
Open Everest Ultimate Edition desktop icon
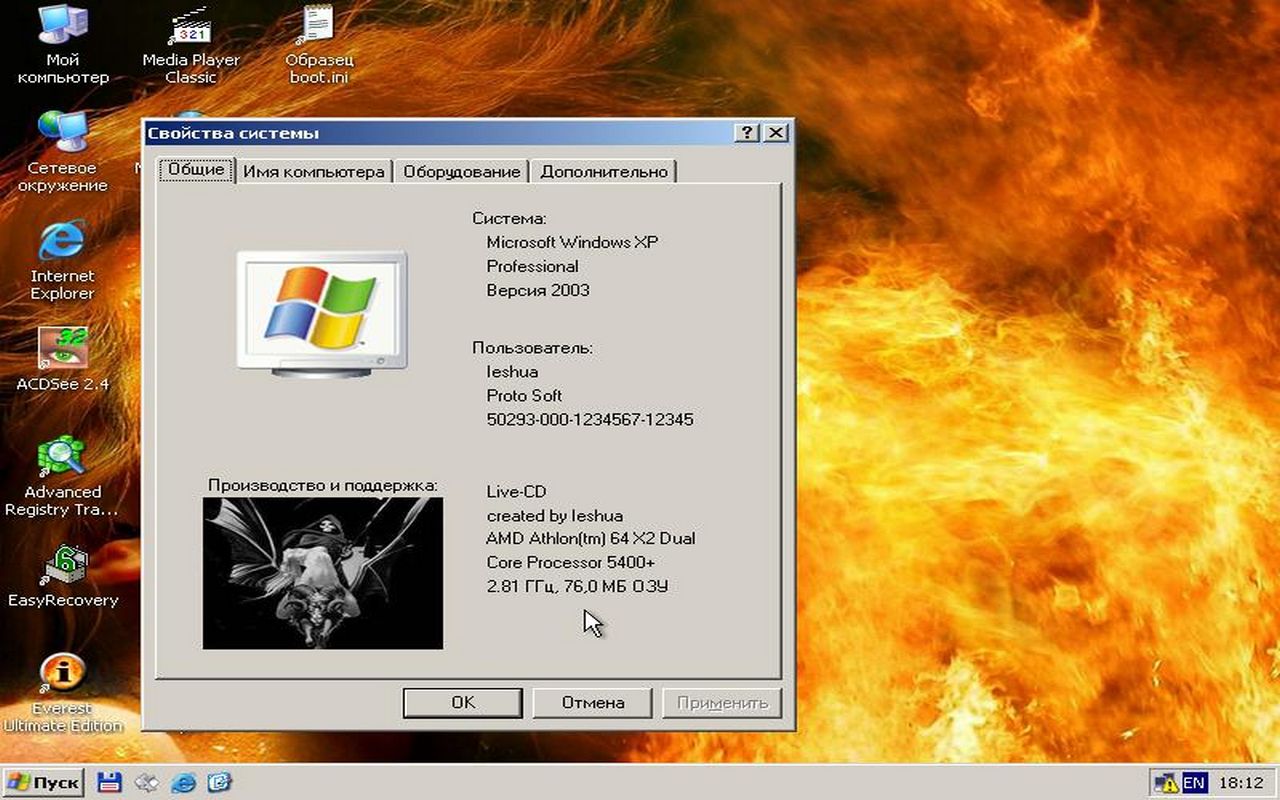[62, 674]
